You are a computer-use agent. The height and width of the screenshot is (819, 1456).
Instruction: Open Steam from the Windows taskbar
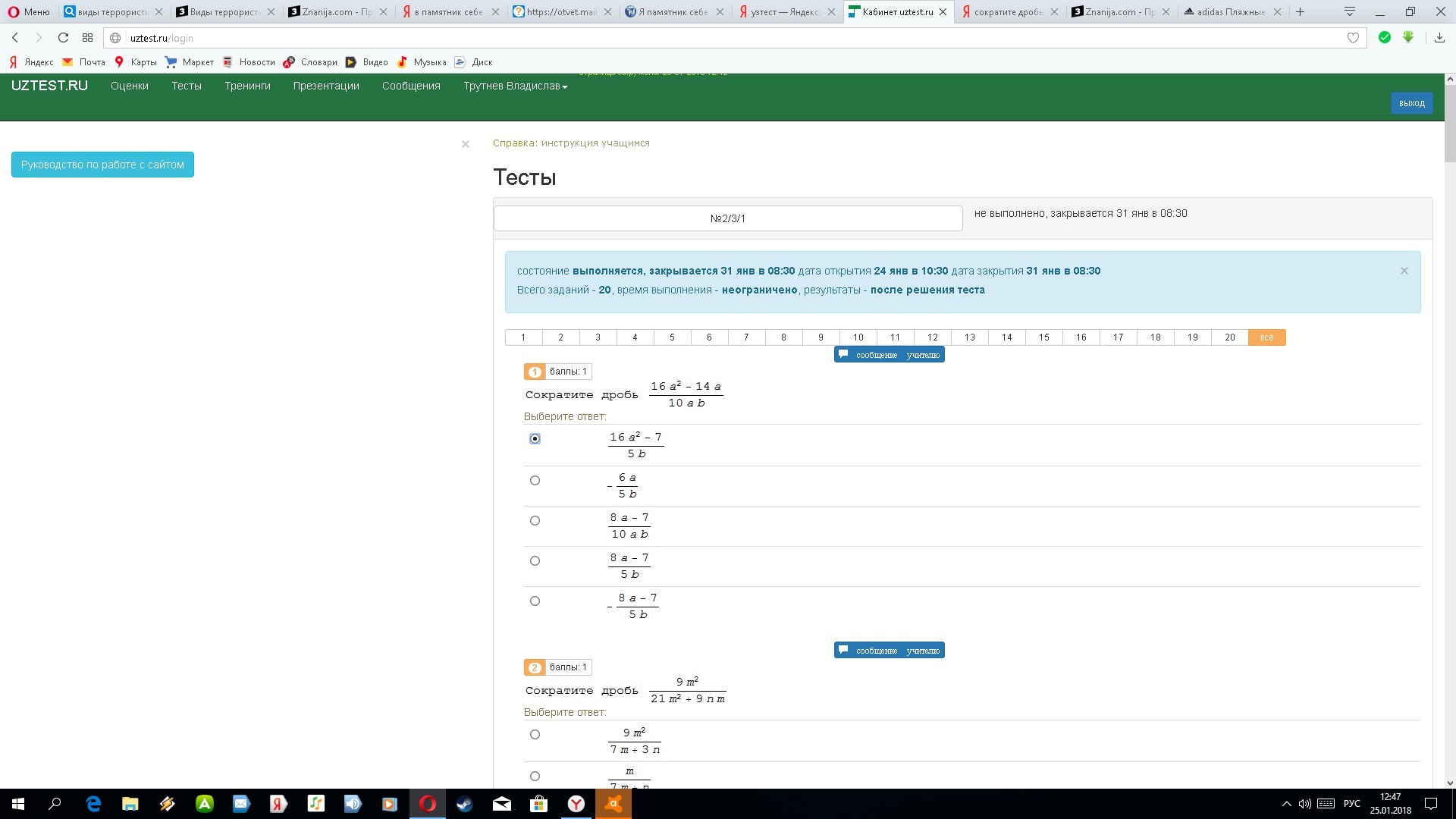[x=464, y=804]
